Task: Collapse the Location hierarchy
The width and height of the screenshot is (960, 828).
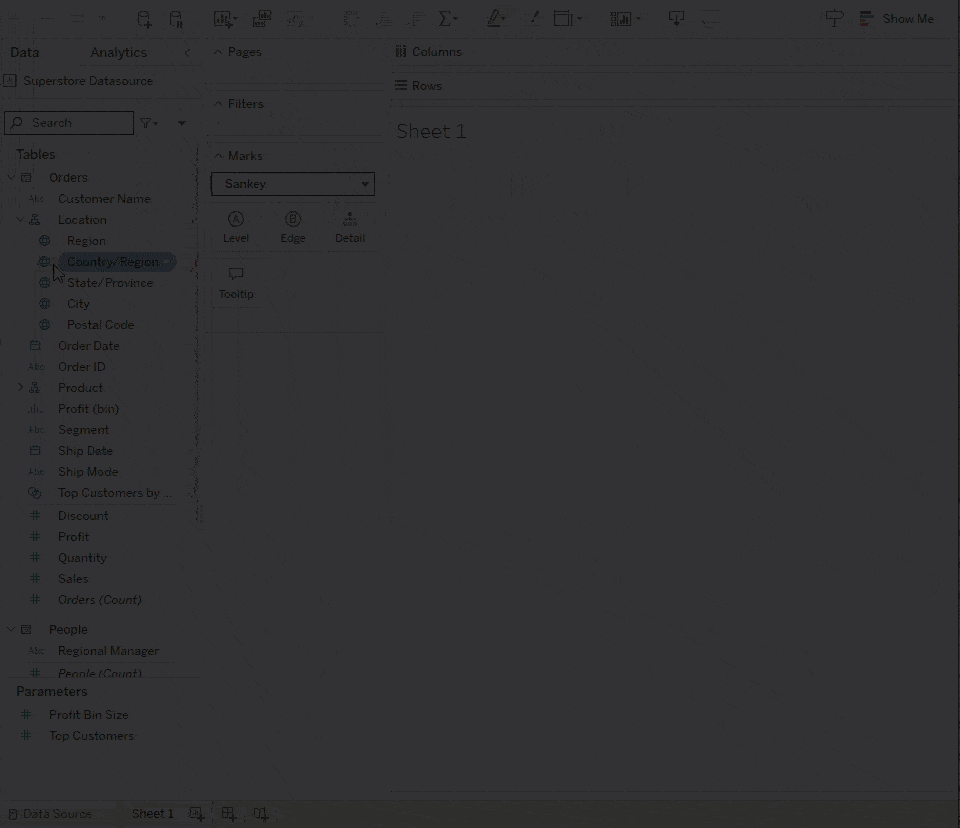Action: (20, 220)
